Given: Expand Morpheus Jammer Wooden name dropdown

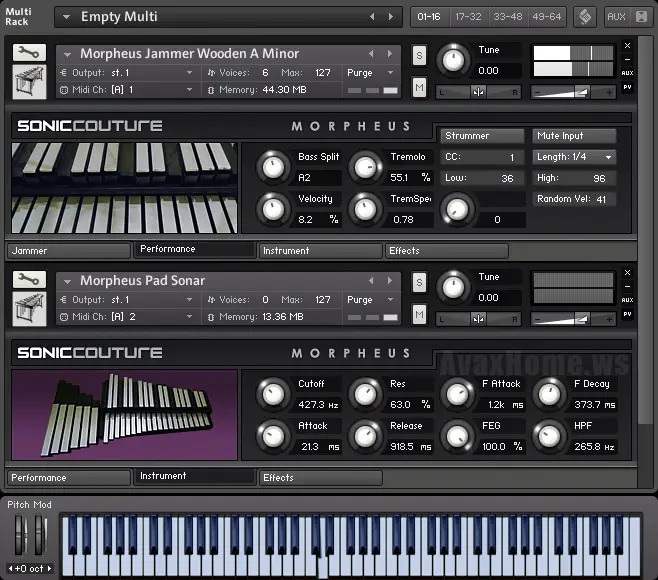Looking at the screenshot, I should pyautogui.click(x=67, y=55).
